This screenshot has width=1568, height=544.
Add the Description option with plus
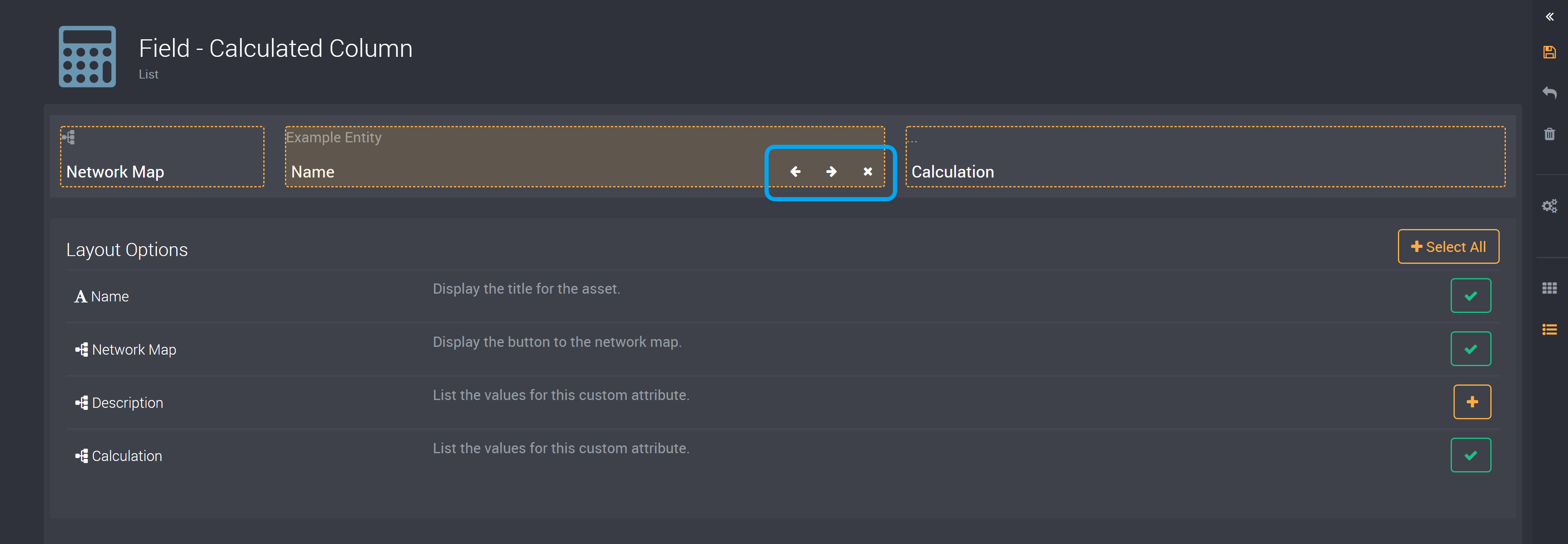tap(1472, 402)
